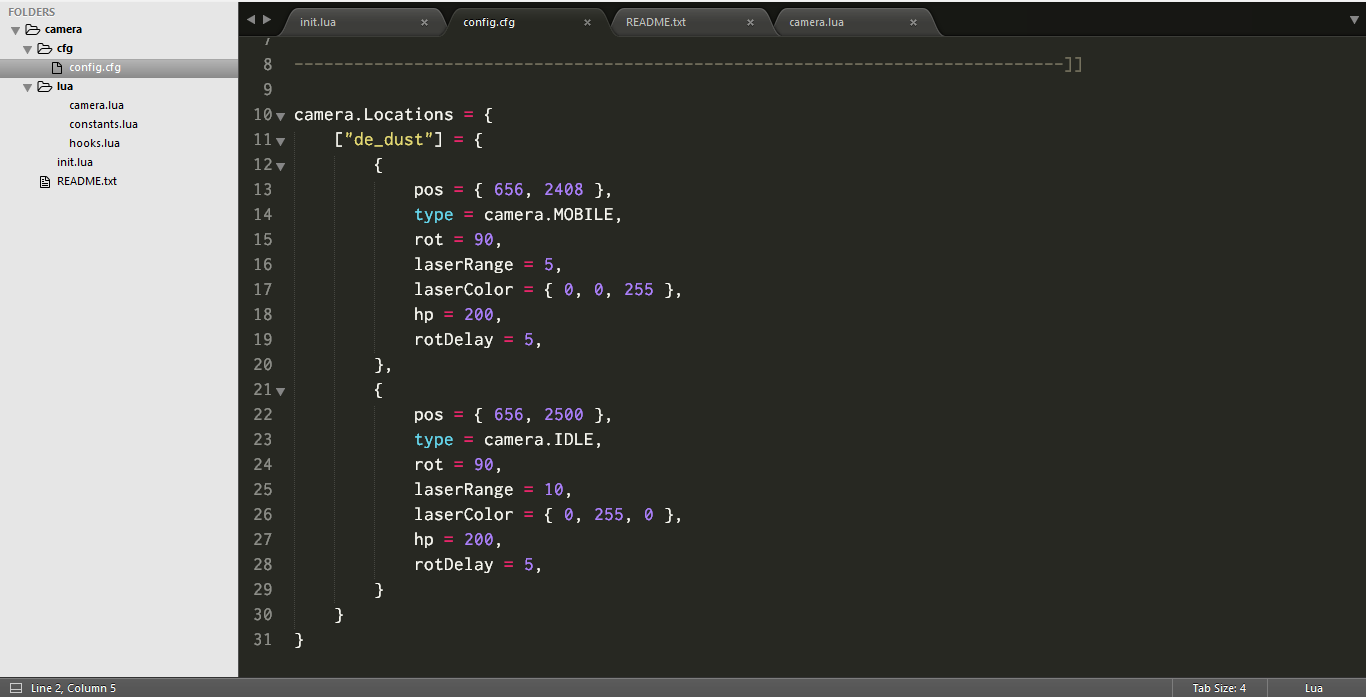This screenshot has width=1366, height=697.
Task: Collapse the lua folder
Action: click(x=28, y=87)
